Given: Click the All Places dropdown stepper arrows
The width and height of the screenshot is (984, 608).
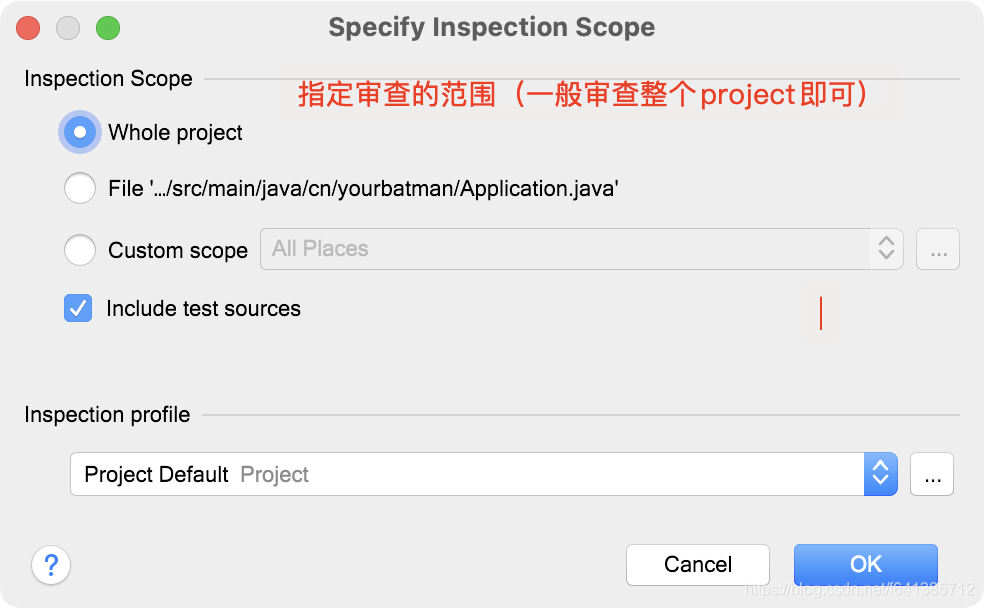Looking at the screenshot, I should pyautogui.click(x=885, y=249).
